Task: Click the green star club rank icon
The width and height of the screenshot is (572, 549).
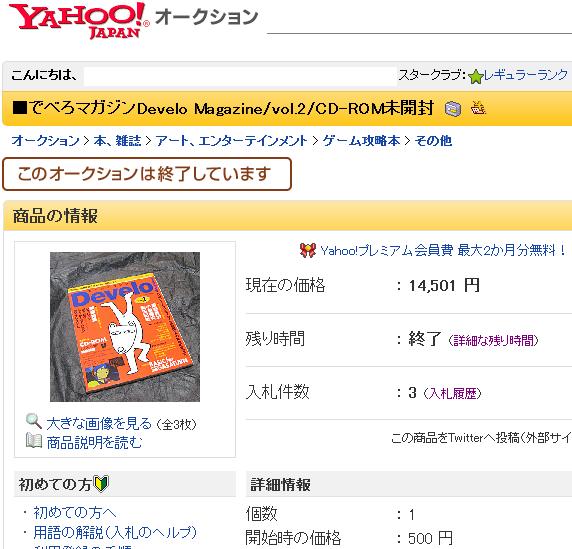Action: (x=475, y=77)
